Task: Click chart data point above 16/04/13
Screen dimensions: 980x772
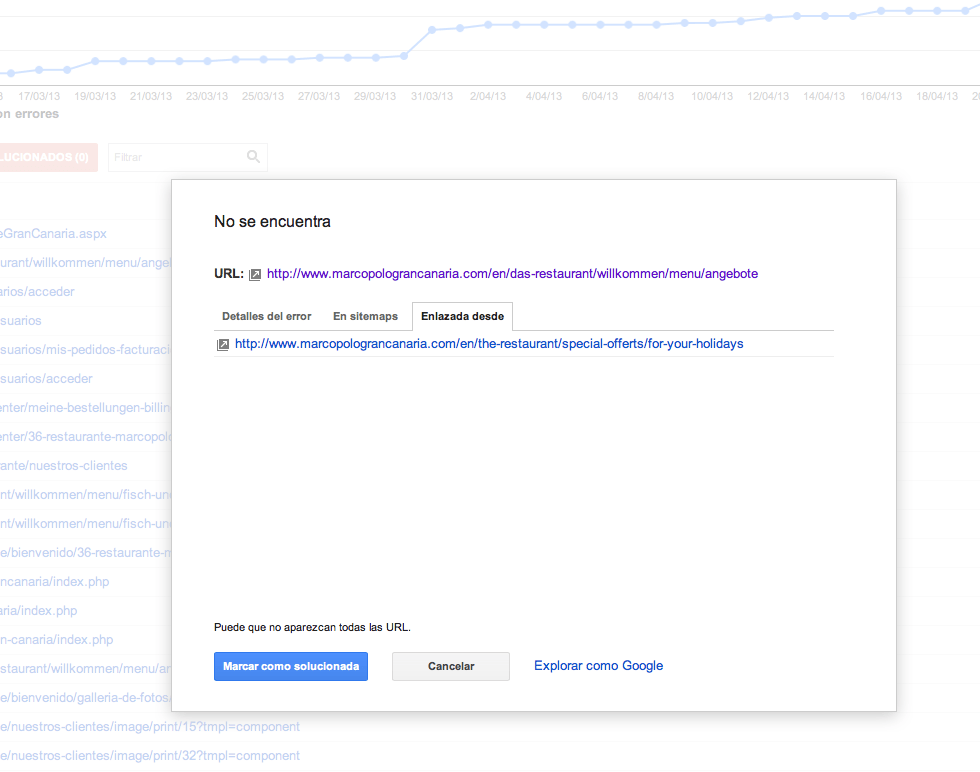Action: tap(881, 11)
